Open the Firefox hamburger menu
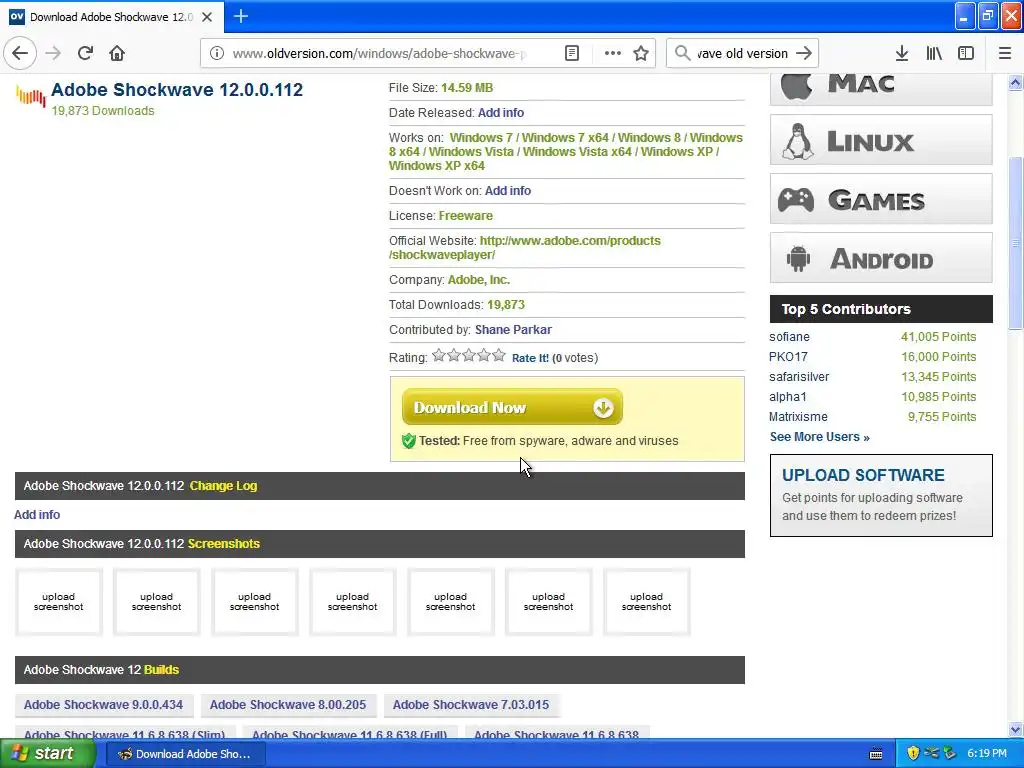 1005,54
